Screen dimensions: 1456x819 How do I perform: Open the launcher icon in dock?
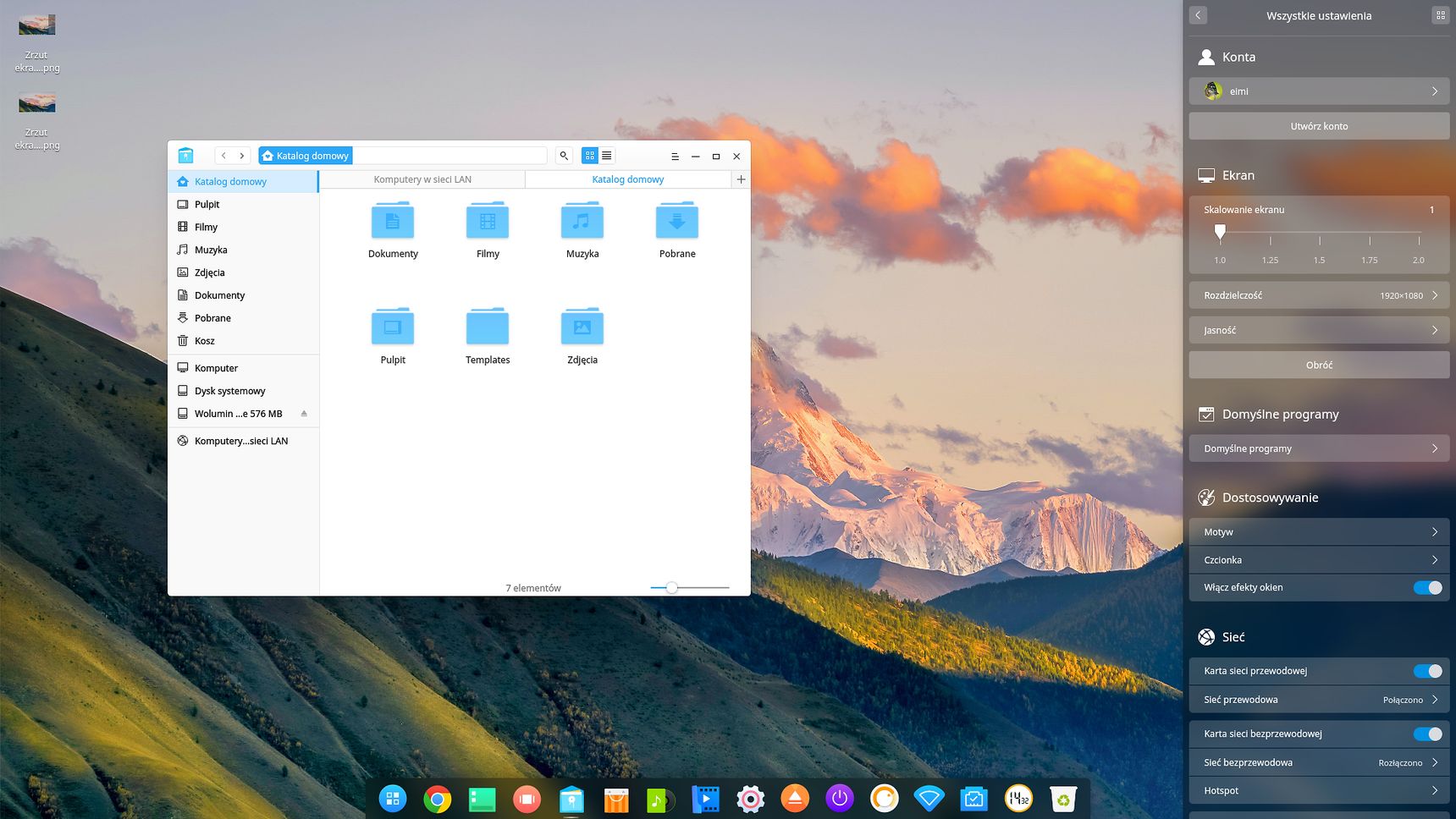pos(393,799)
